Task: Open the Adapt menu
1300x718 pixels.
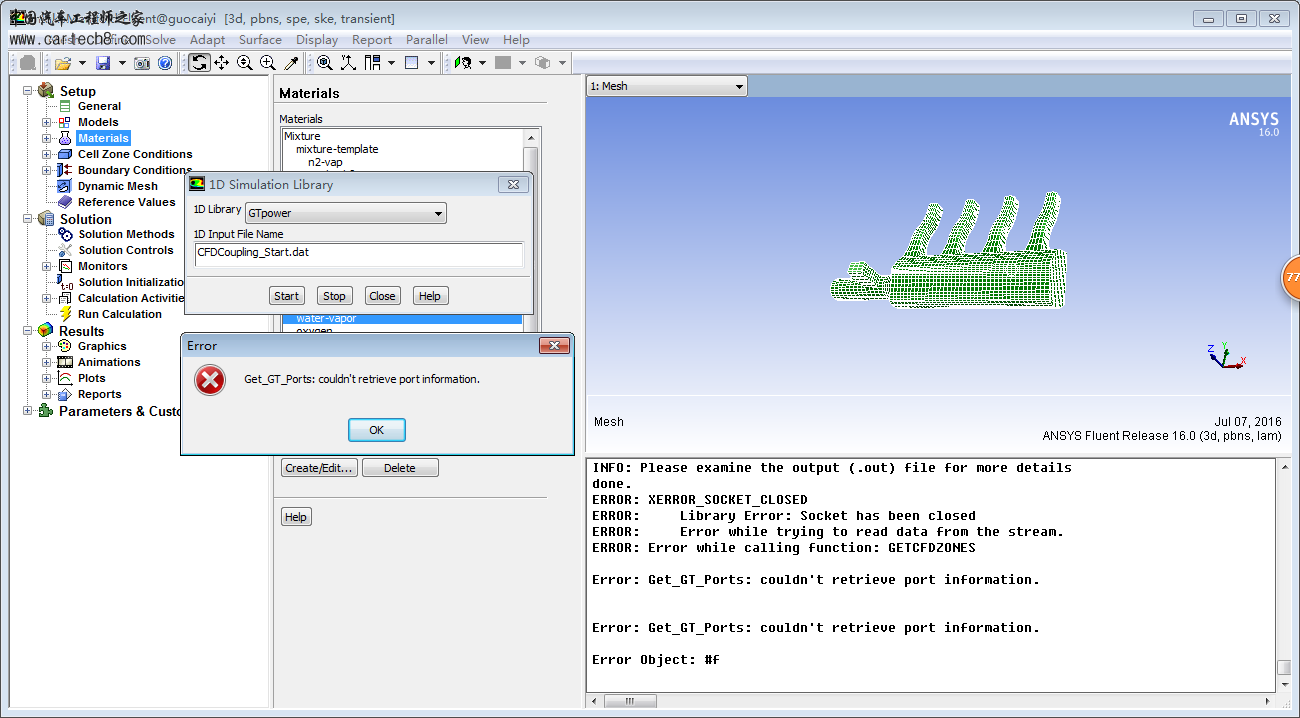Action: pyautogui.click(x=207, y=40)
